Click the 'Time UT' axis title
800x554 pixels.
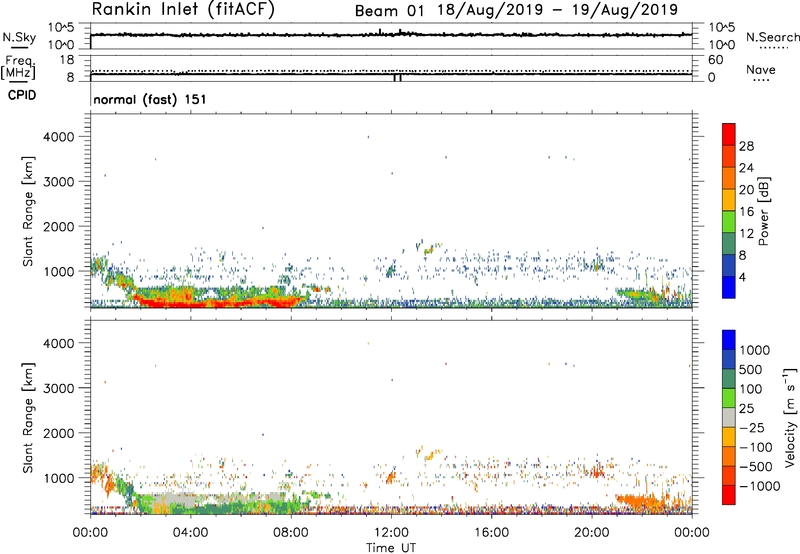[x=391, y=548]
